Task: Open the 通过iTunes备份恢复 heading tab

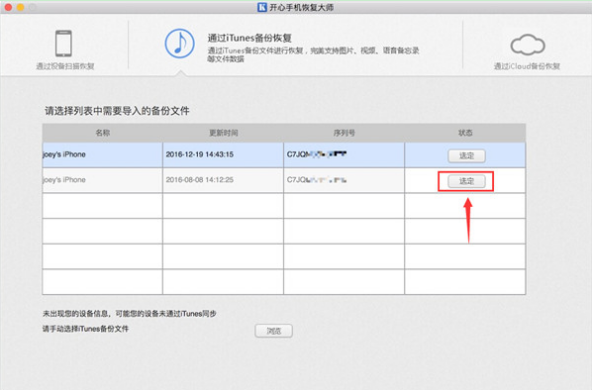Action: [x=250, y=38]
